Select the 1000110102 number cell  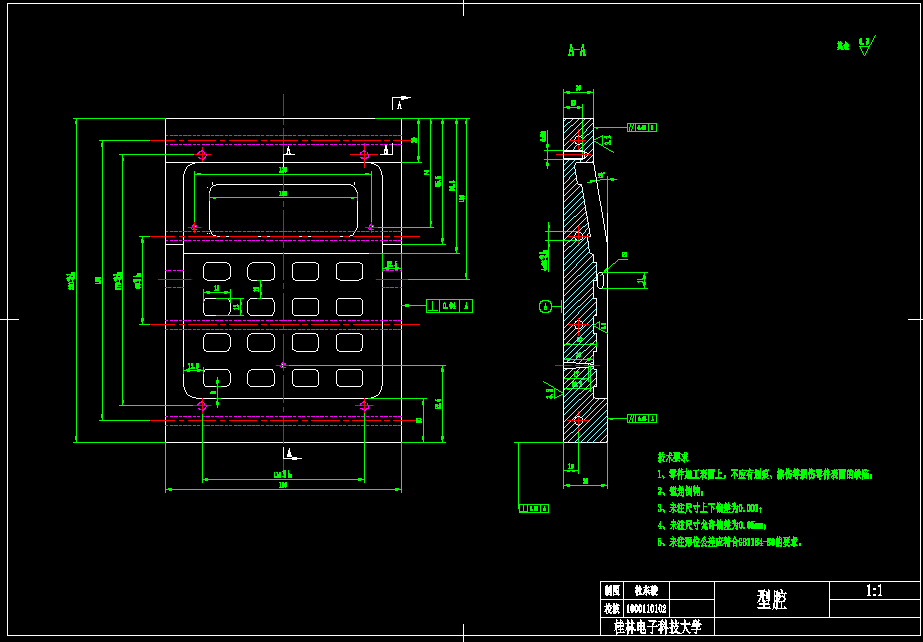click(645, 608)
